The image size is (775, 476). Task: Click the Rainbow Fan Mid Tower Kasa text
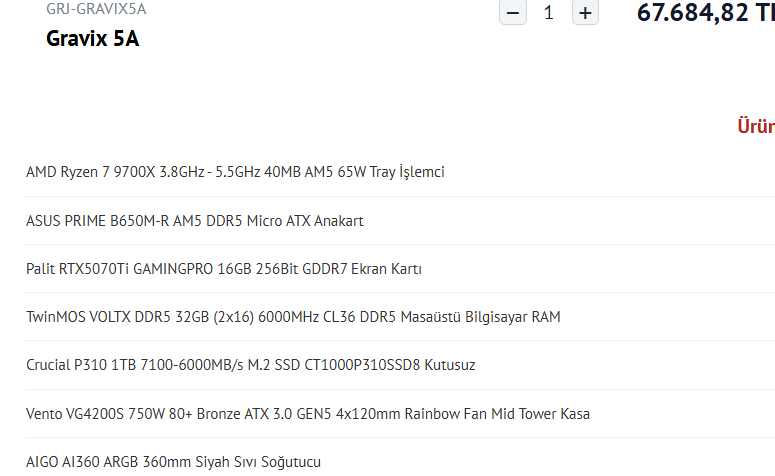497,414
